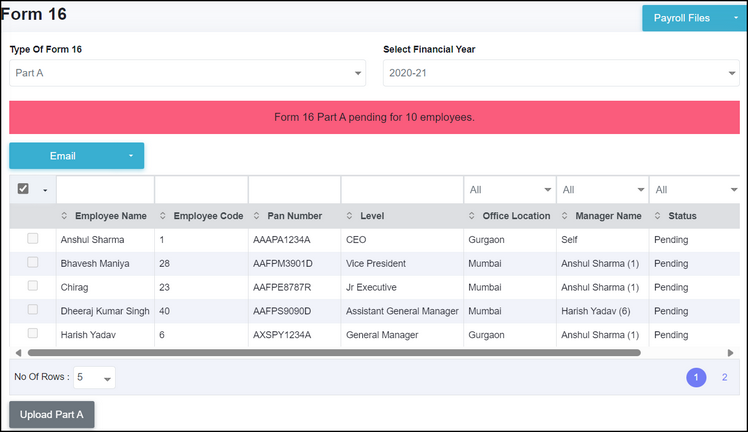Open Email button dropdown arrow

tap(130, 156)
